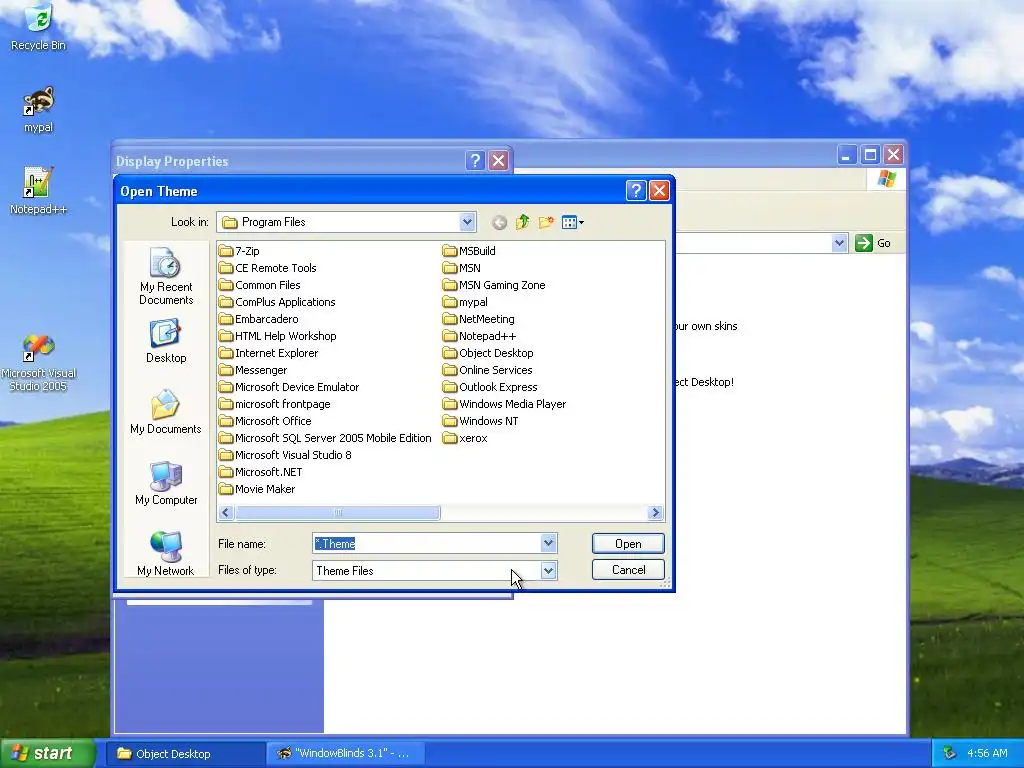Create a new folder
The image size is (1024, 768).
(546, 223)
